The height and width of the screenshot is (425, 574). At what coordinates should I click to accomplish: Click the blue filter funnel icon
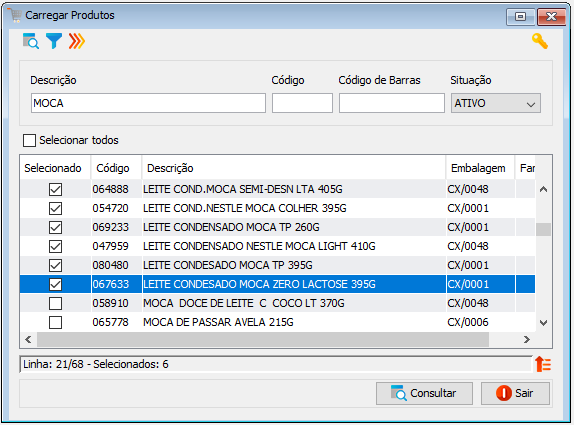coord(54,41)
